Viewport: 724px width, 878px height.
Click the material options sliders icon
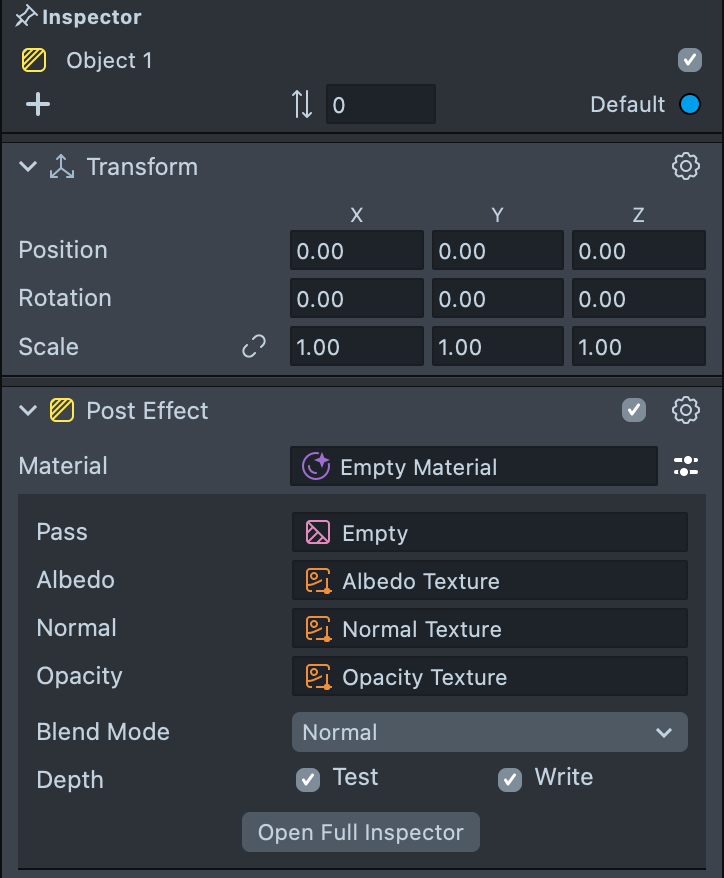coord(686,466)
